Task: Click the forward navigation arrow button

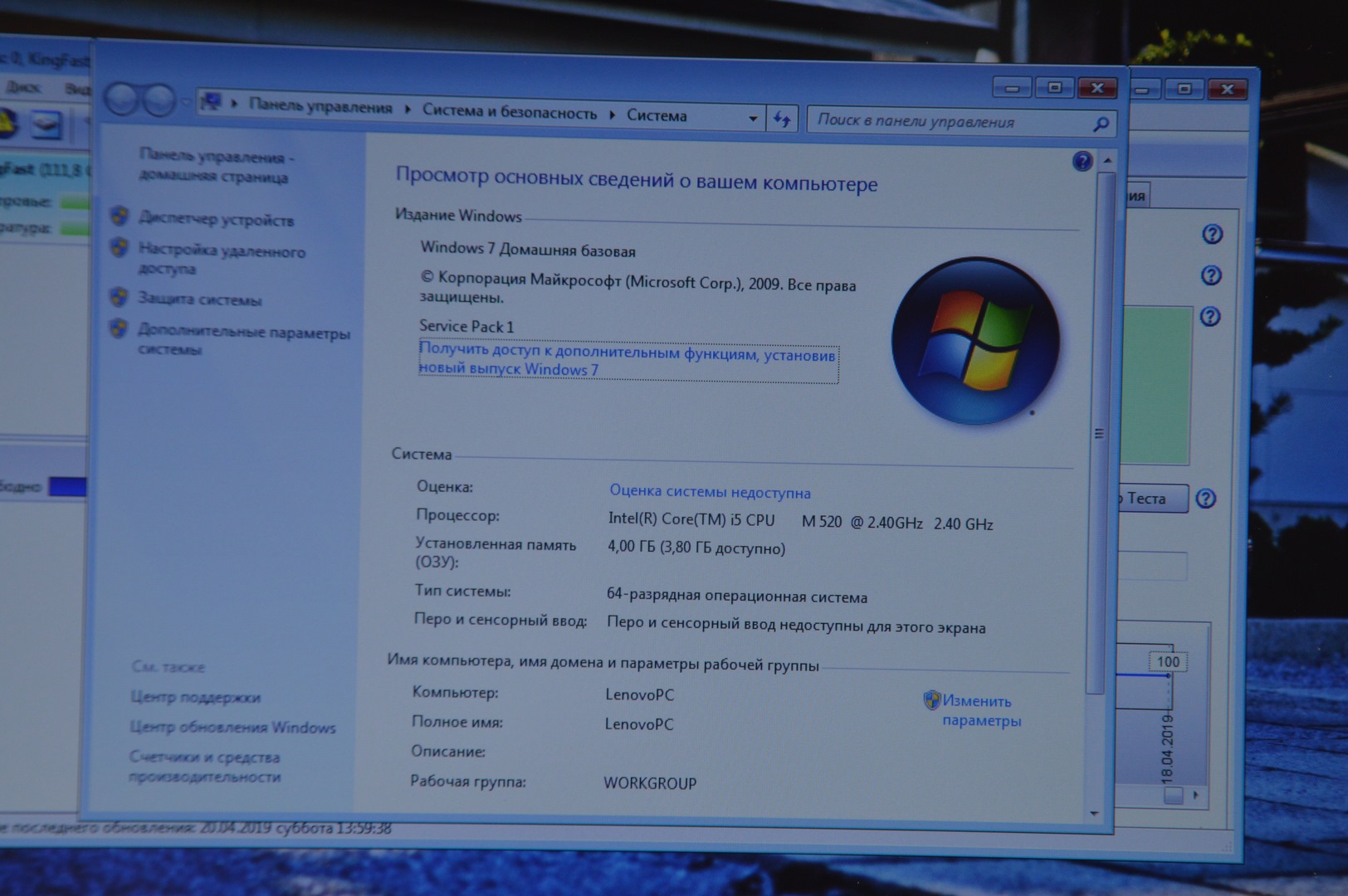Action: coord(158,100)
